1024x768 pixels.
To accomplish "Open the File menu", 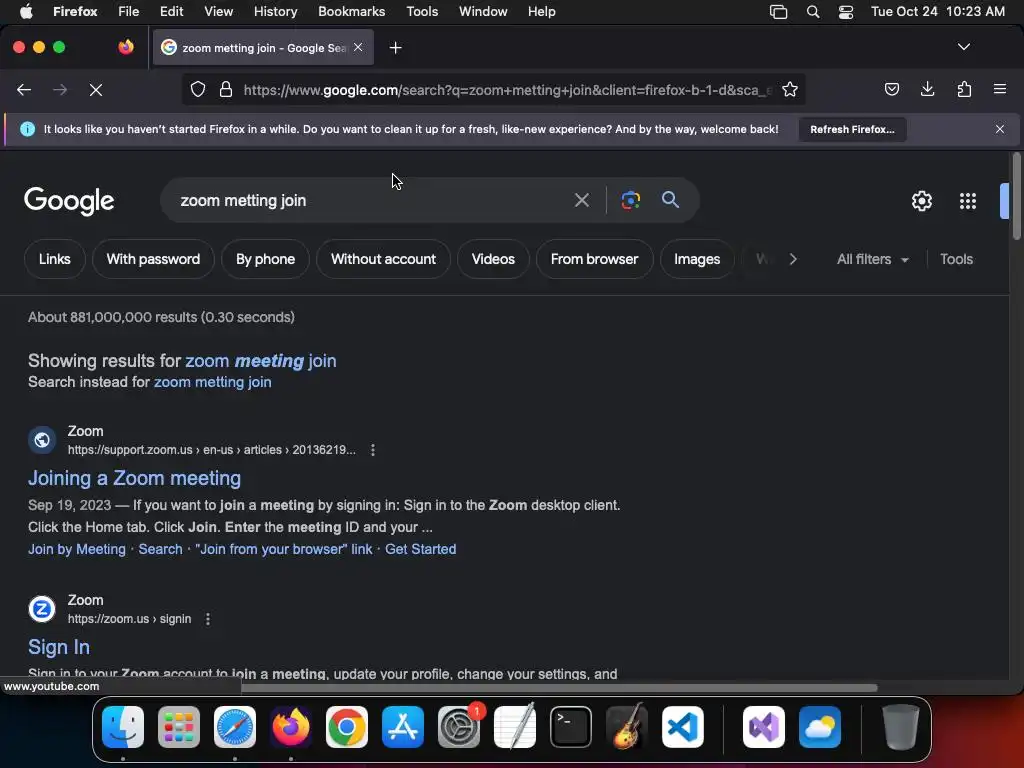I will [128, 12].
